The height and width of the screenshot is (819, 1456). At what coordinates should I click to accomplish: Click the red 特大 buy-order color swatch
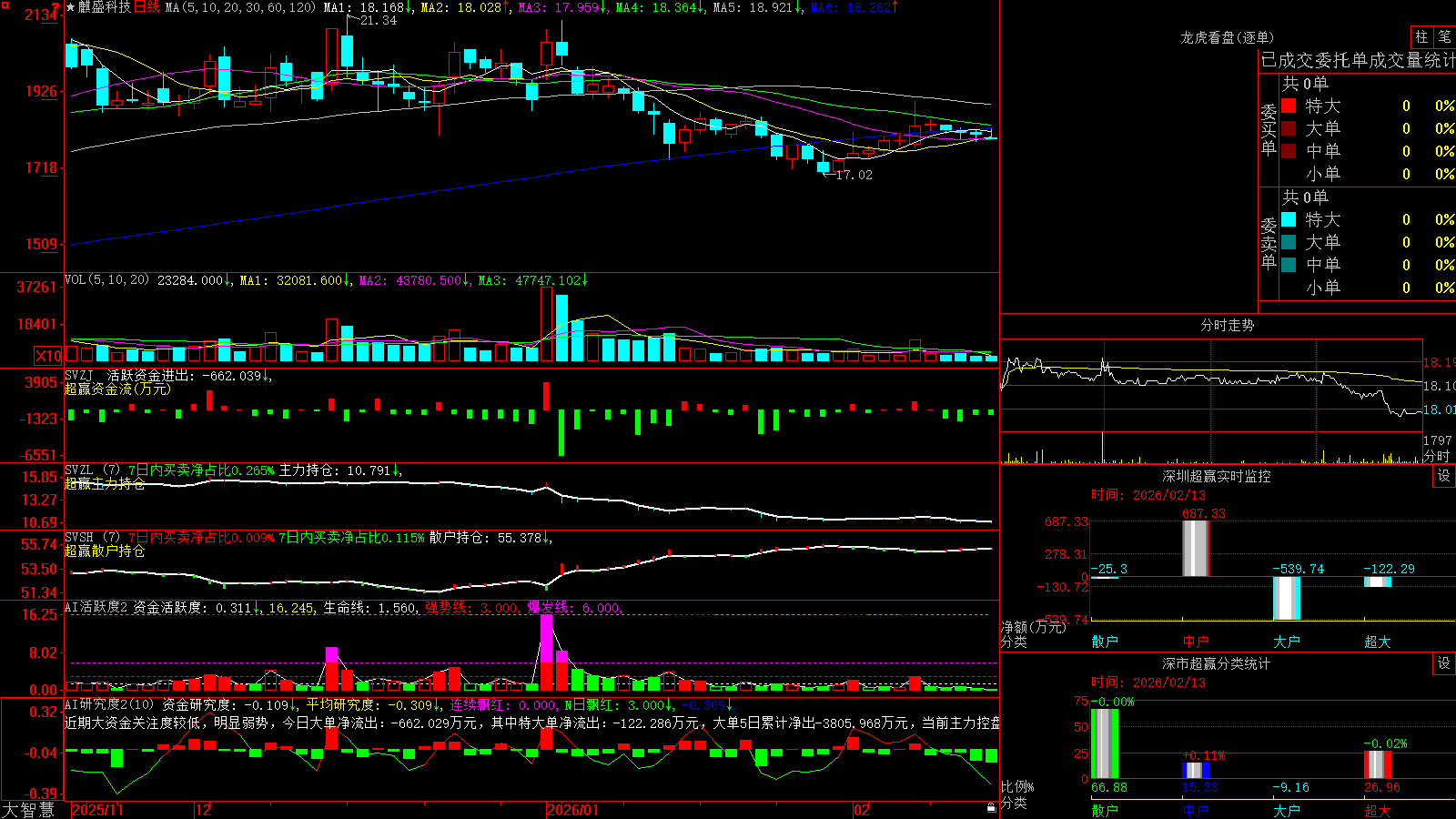(1289, 106)
